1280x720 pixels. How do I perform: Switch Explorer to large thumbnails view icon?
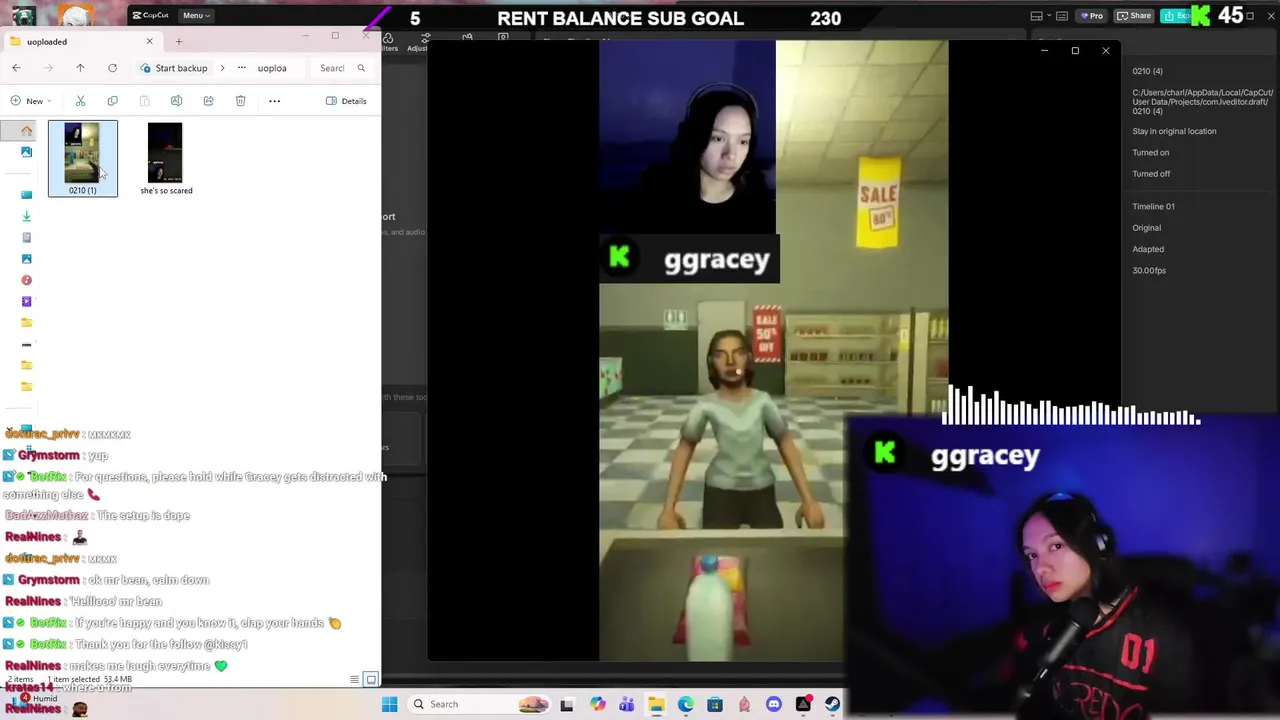(x=371, y=680)
